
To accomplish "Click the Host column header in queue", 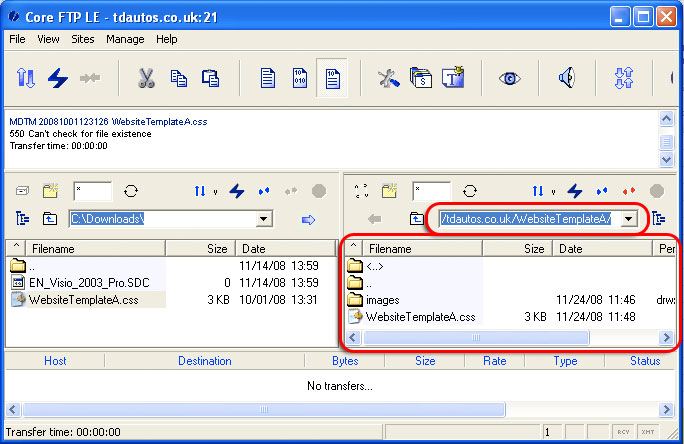I will 55,361.
